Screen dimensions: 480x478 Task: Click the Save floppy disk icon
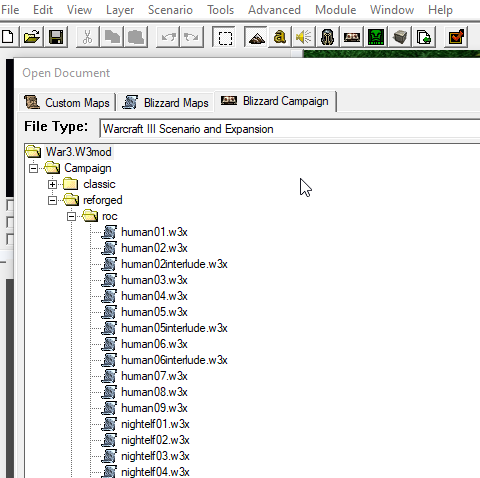56,37
